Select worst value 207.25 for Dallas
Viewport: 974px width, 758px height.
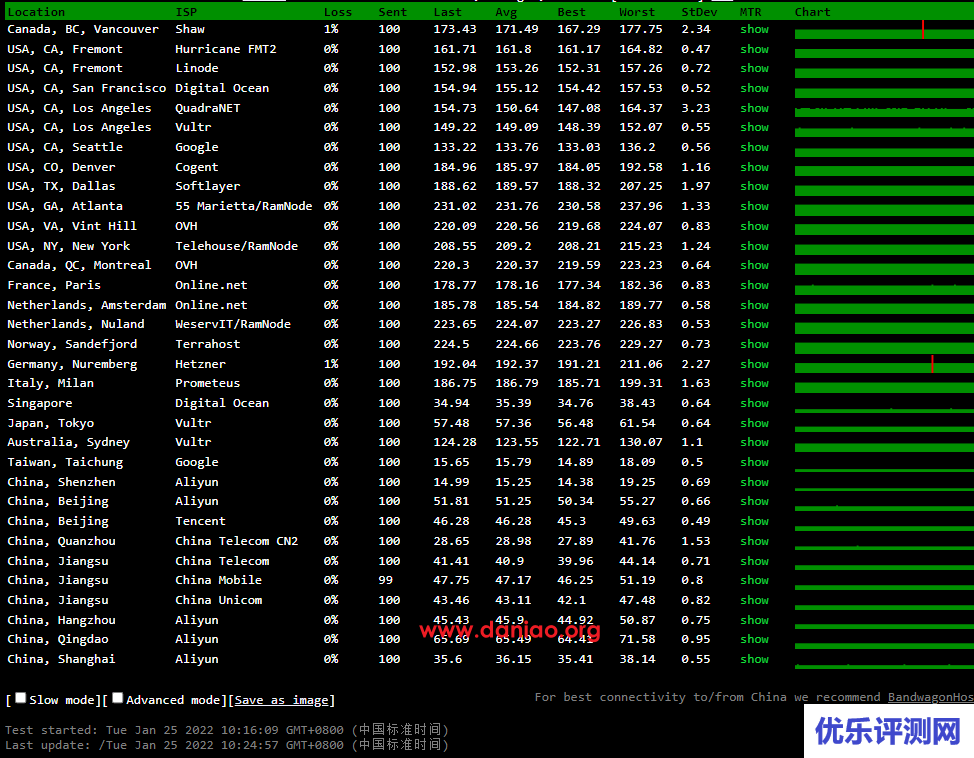[x=641, y=186]
